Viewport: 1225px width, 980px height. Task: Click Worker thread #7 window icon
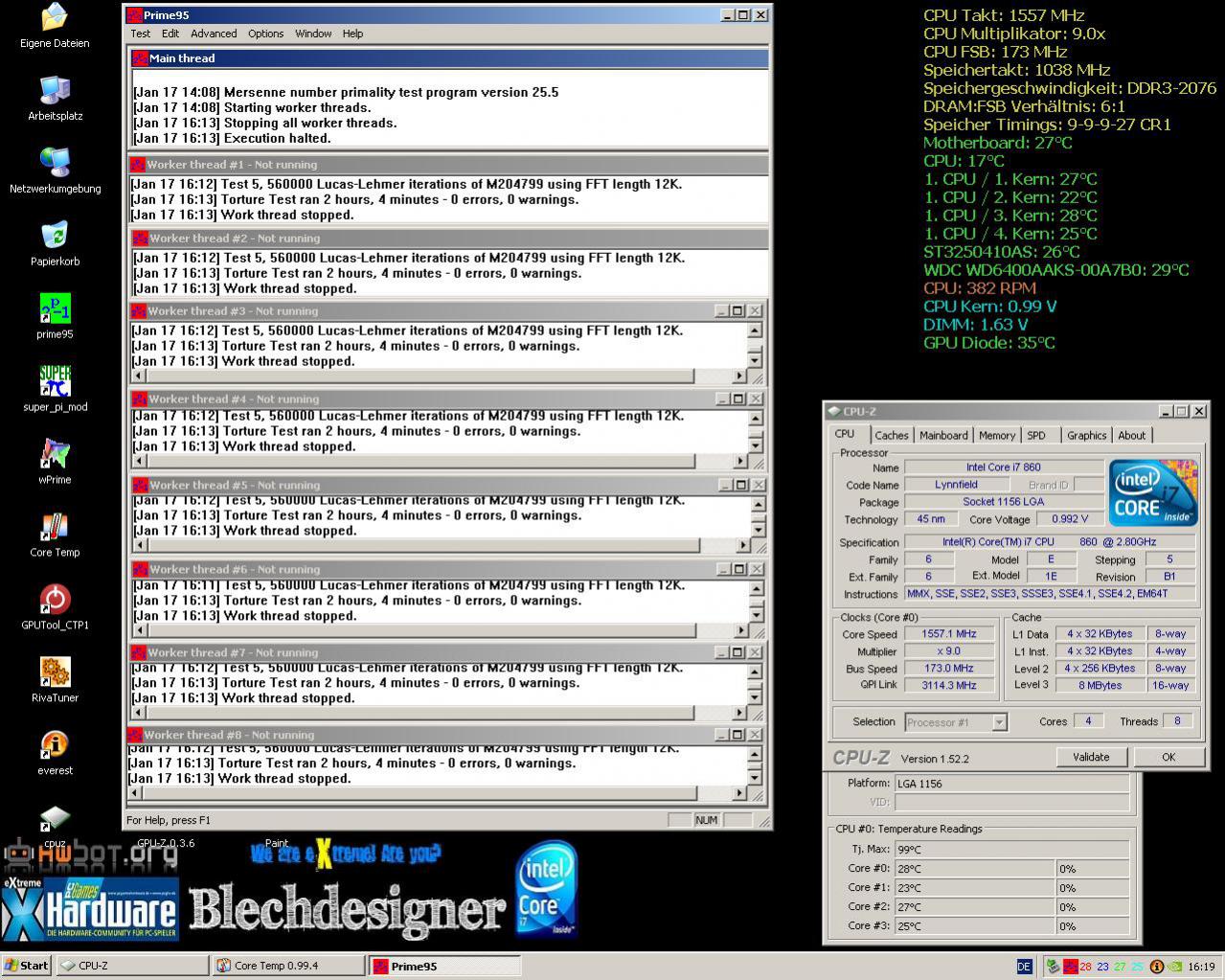pyautogui.click(x=139, y=652)
